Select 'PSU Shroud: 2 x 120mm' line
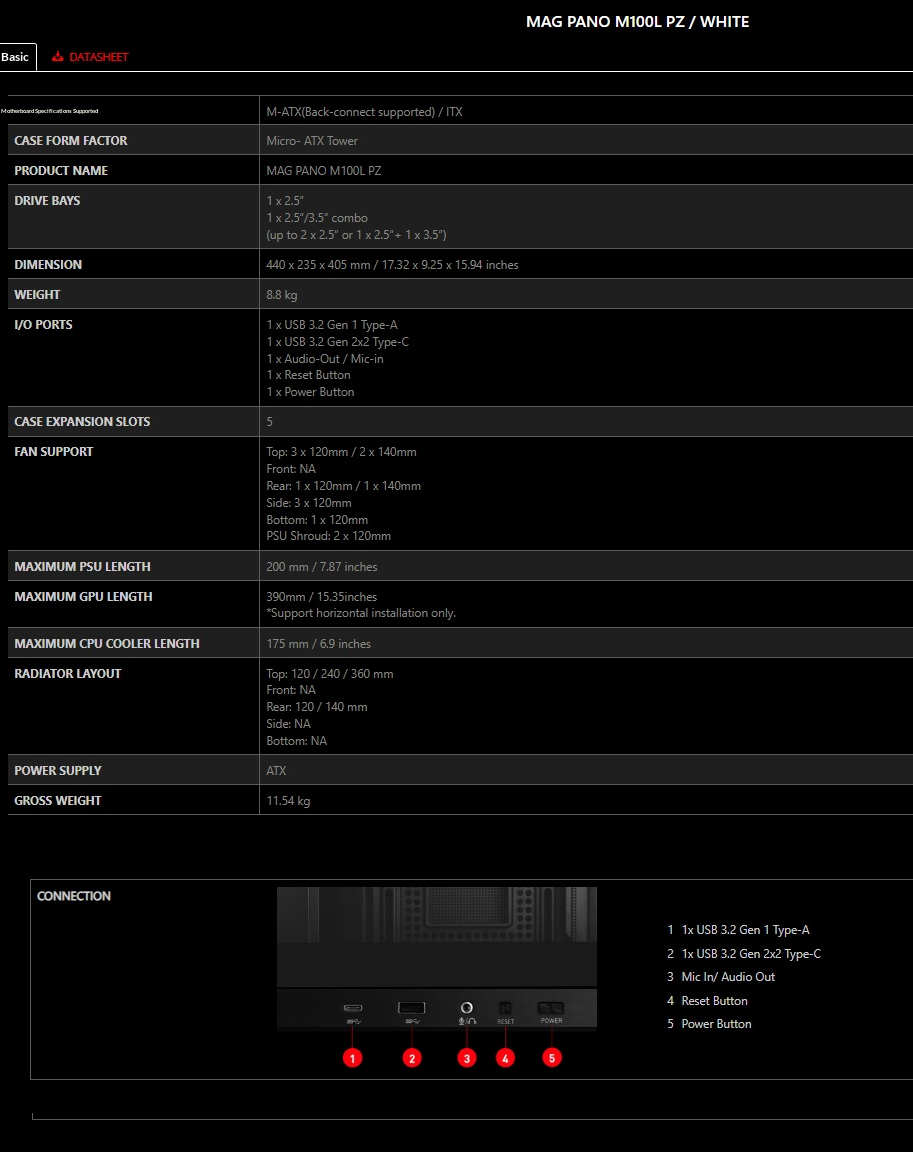913x1152 pixels. [x=328, y=536]
